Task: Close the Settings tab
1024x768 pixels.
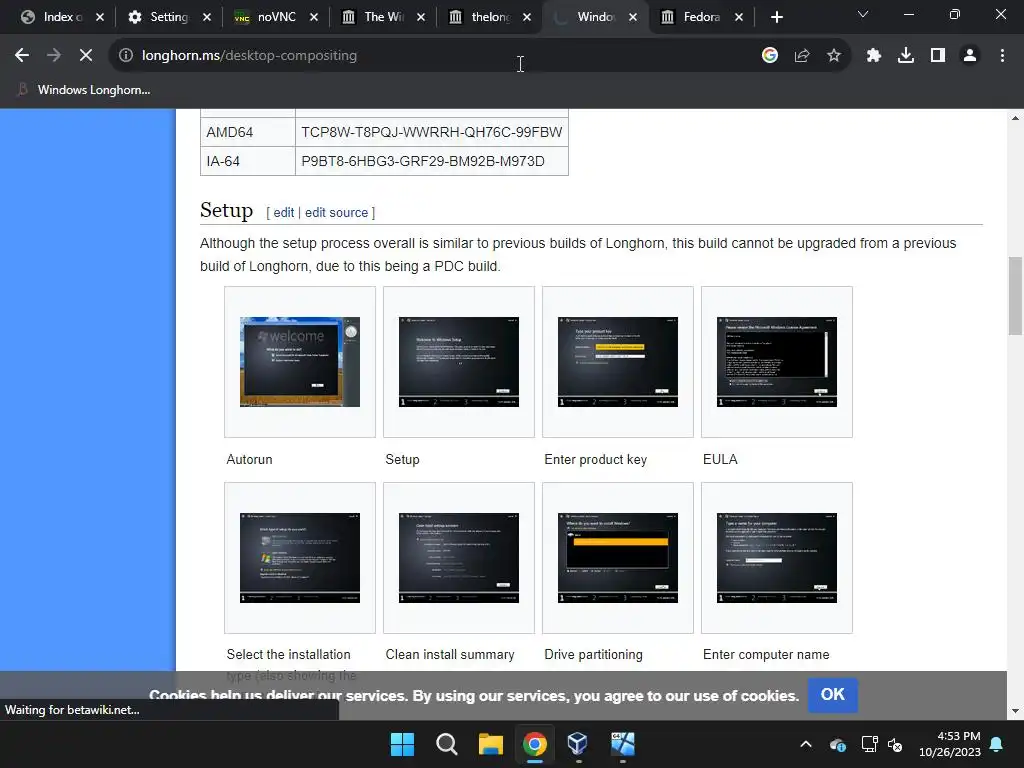Action: [207, 17]
